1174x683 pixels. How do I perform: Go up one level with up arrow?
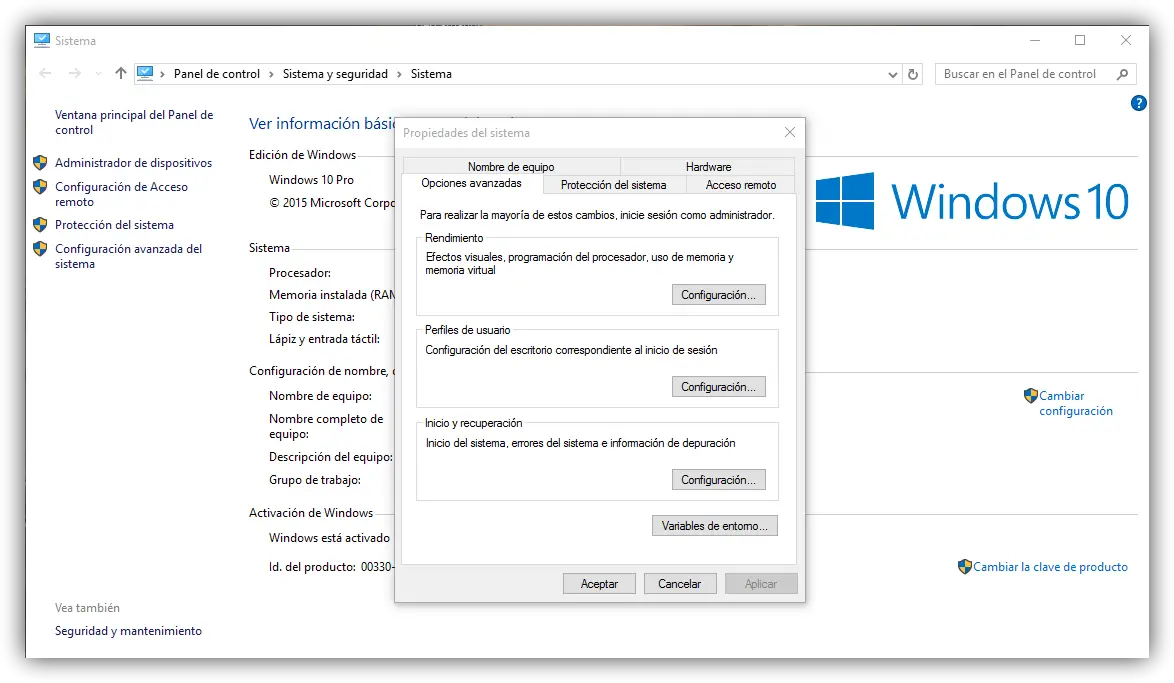(121, 73)
